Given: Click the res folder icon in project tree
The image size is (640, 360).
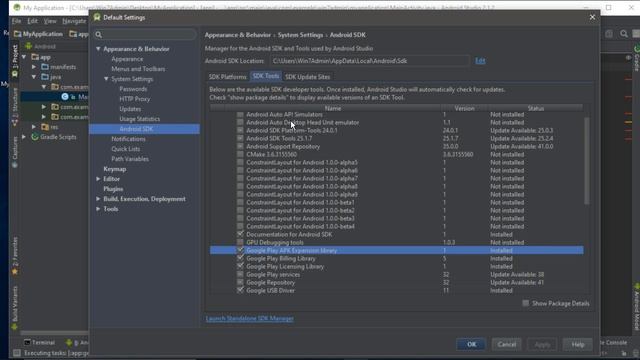Looking at the screenshot, I should 45,127.
